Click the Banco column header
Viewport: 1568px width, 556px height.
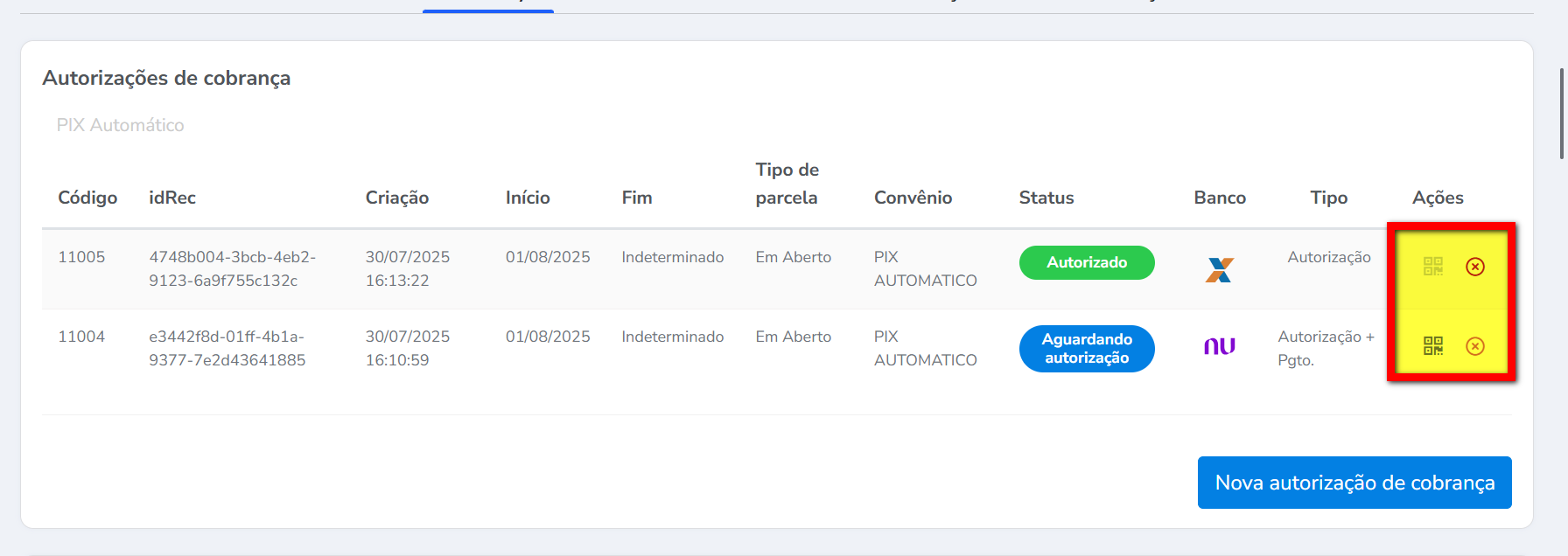1220,198
